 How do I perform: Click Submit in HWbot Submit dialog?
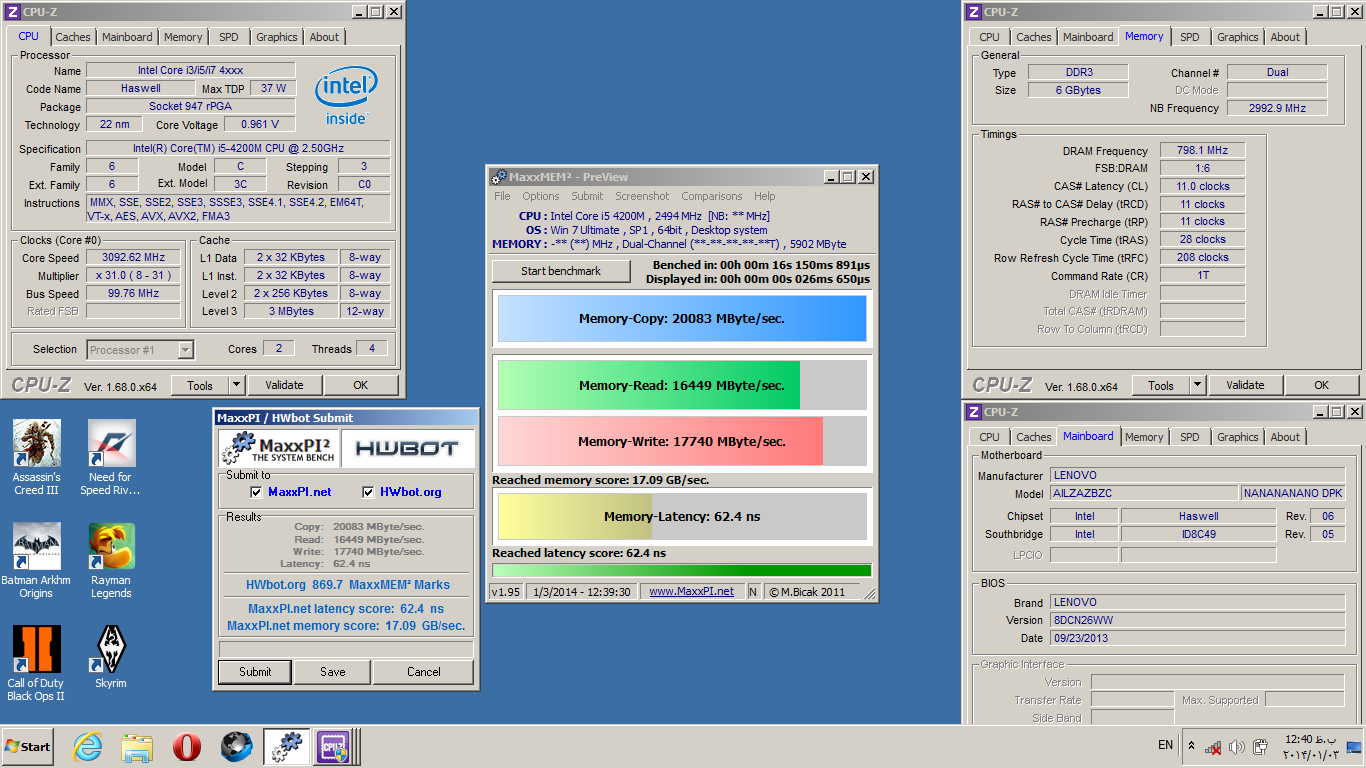pyautogui.click(x=255, y=672)
